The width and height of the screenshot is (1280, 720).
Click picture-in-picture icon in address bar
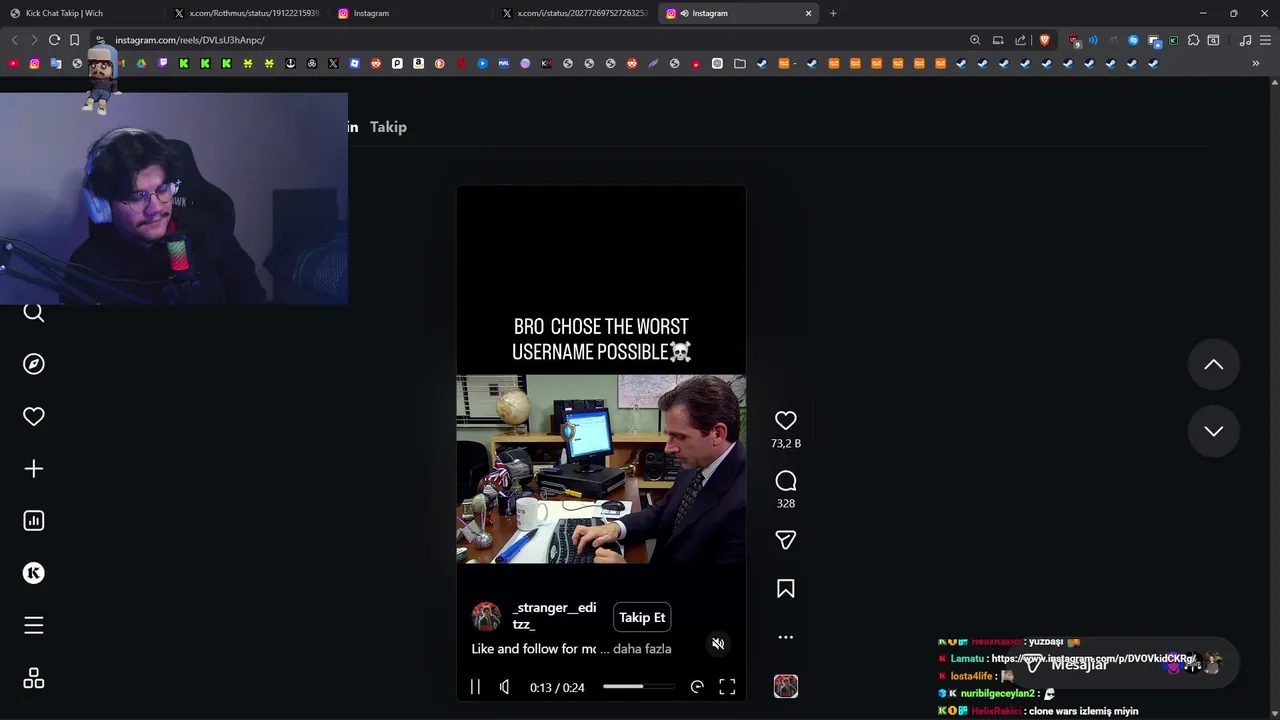pyautogui.click(x=998, y=40)
